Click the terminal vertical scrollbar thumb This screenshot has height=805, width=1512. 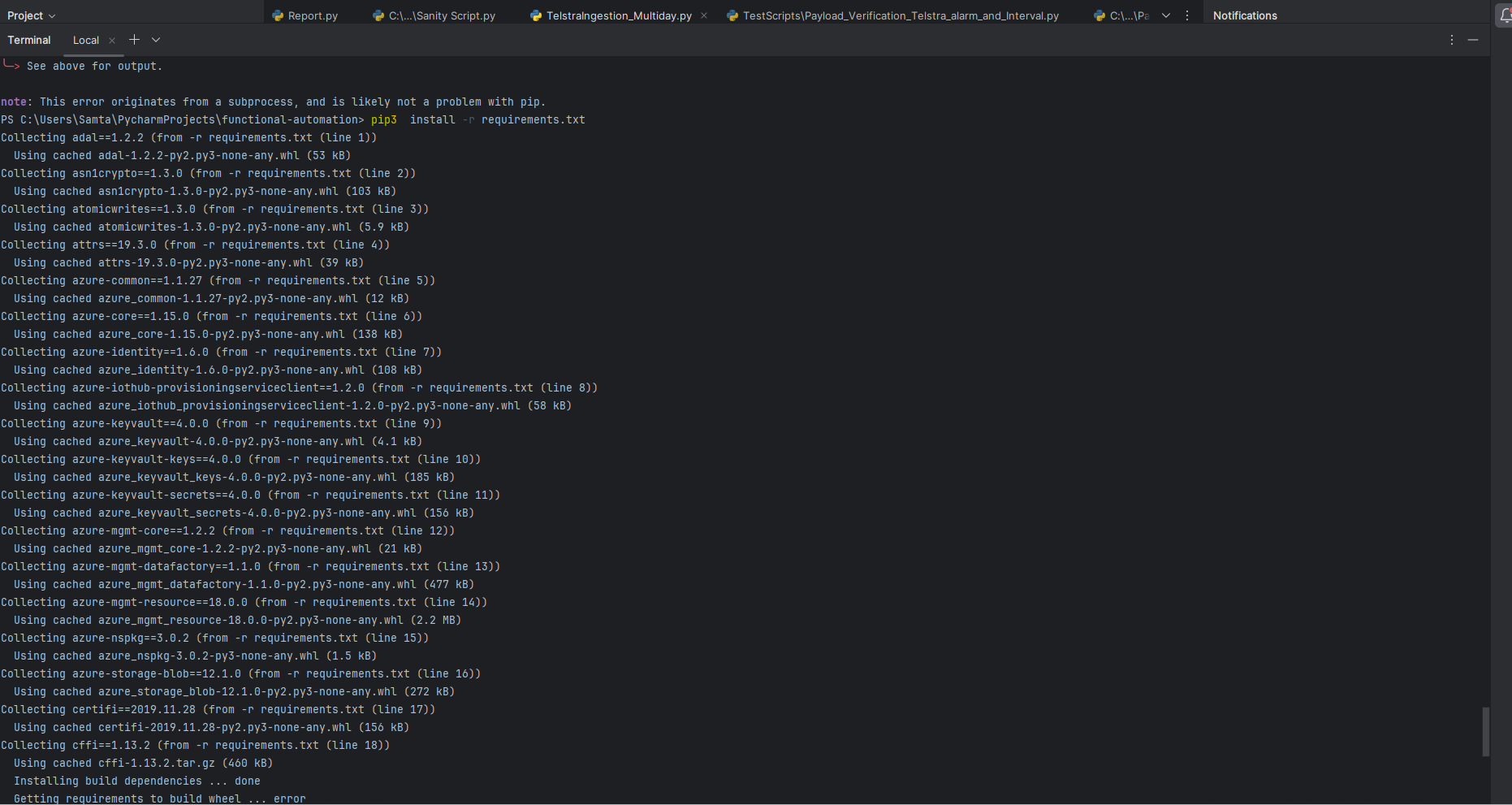(x=1486, y=731)
